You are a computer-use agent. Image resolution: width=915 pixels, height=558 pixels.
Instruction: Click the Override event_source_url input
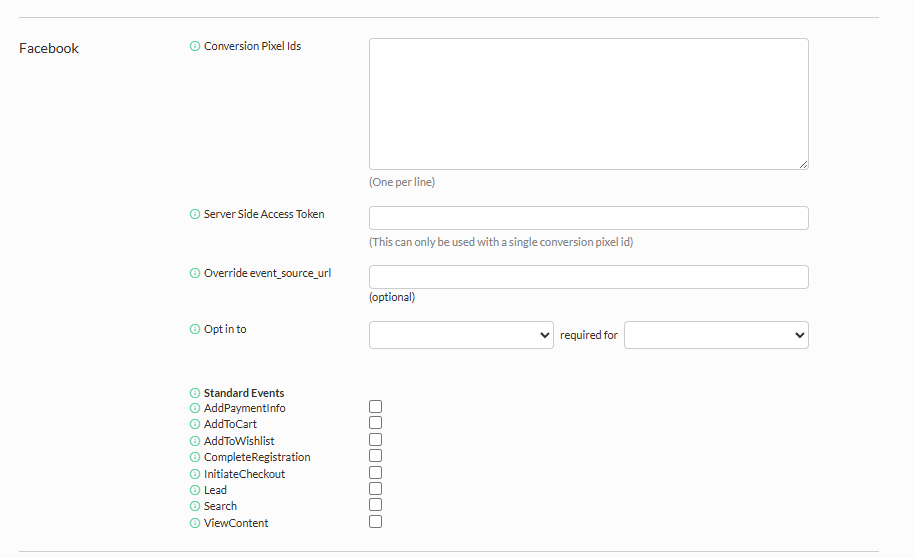[x=589, y=277]
